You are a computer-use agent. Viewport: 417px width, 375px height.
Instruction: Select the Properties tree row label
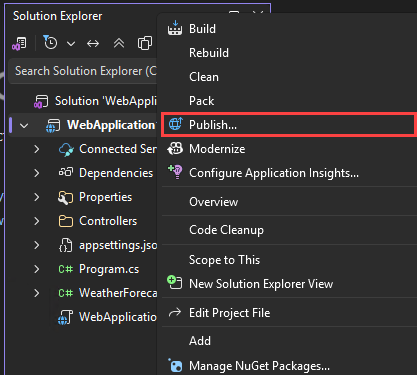tap(105, 197)
